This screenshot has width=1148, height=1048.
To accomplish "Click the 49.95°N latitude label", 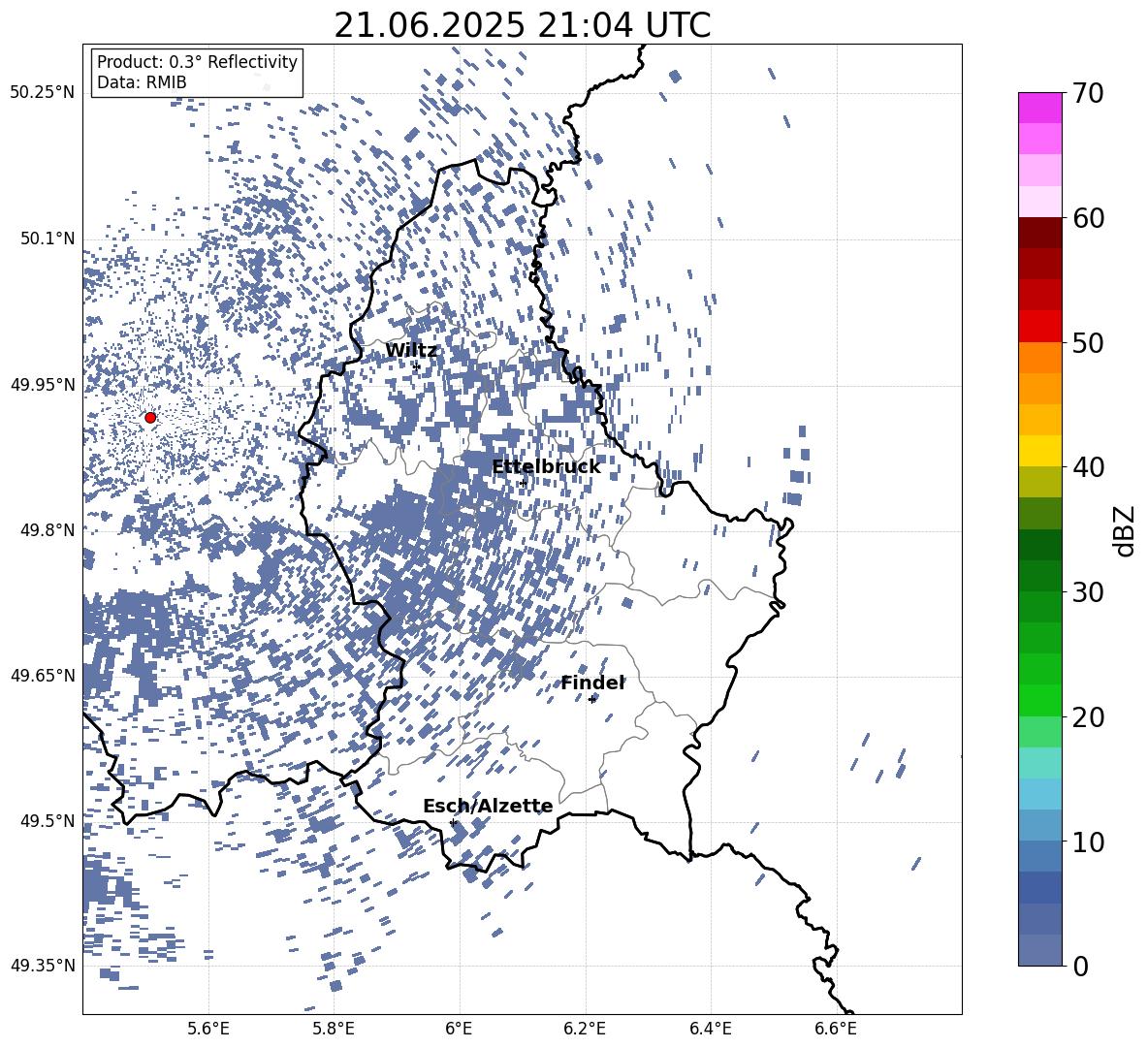I will (43, 384).
